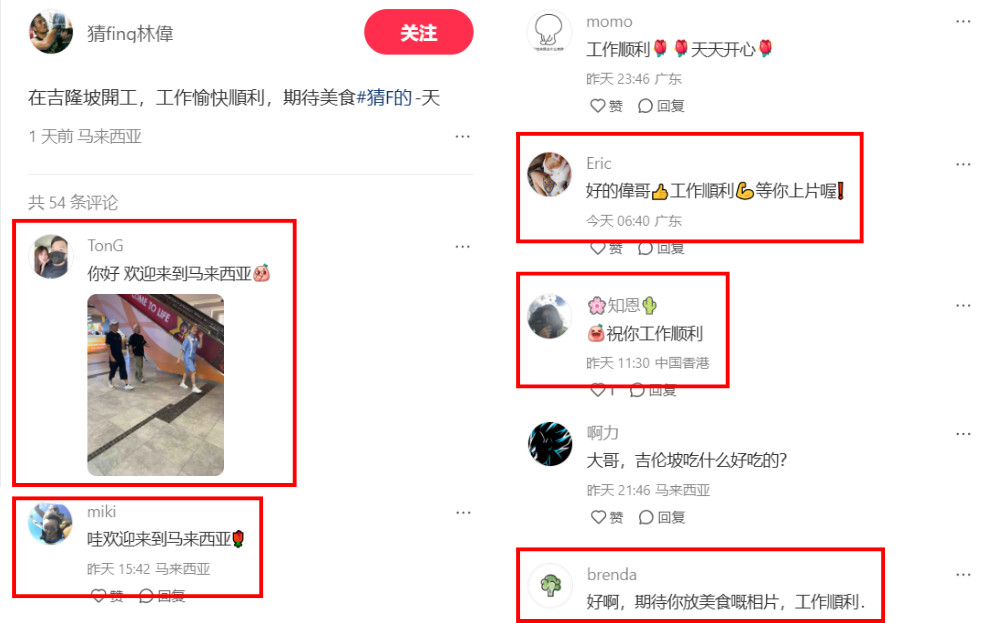Click TonG's profile avatar
1000x623 pixels.
coord(51,256)
